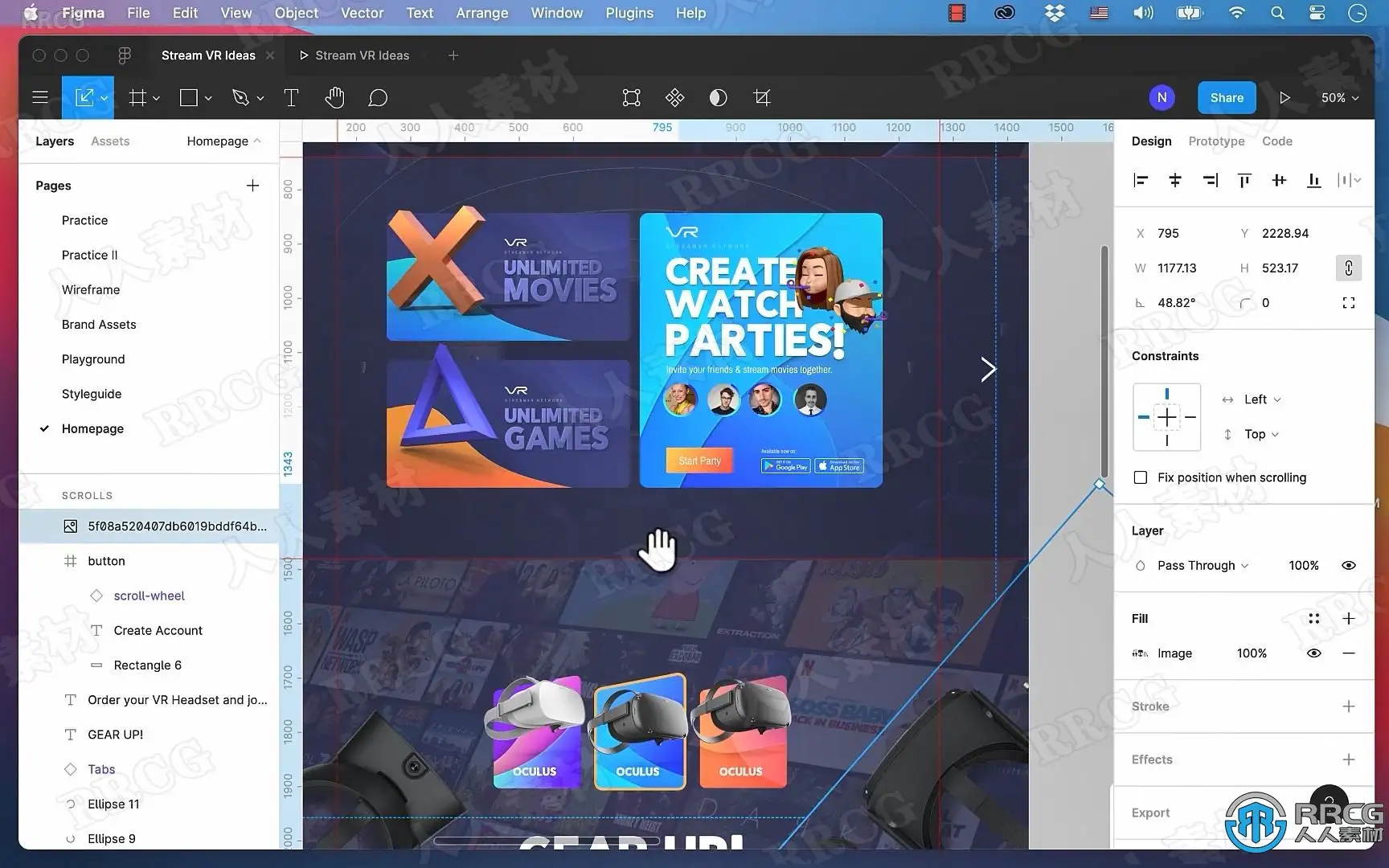Click the Crop image icon
1389x868 pixels.
click(762, 98)
